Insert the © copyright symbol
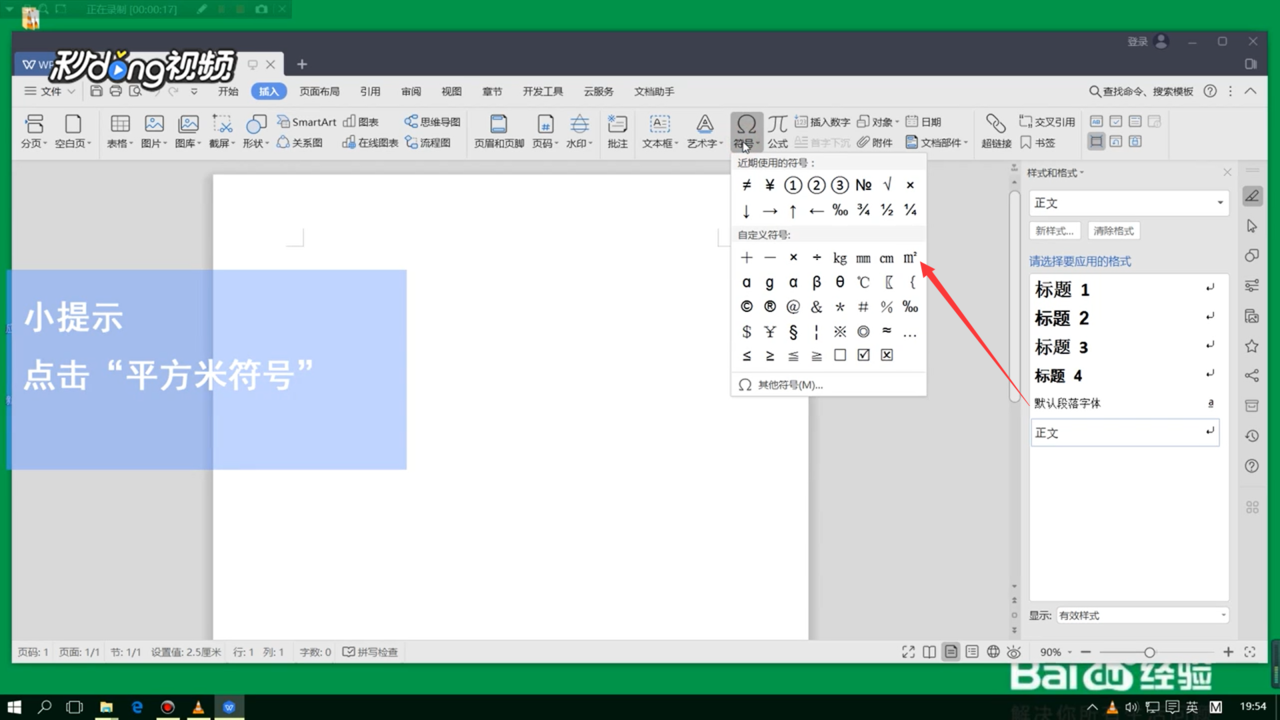Viewport: 1280px width, 720px height. pos(746,307)
